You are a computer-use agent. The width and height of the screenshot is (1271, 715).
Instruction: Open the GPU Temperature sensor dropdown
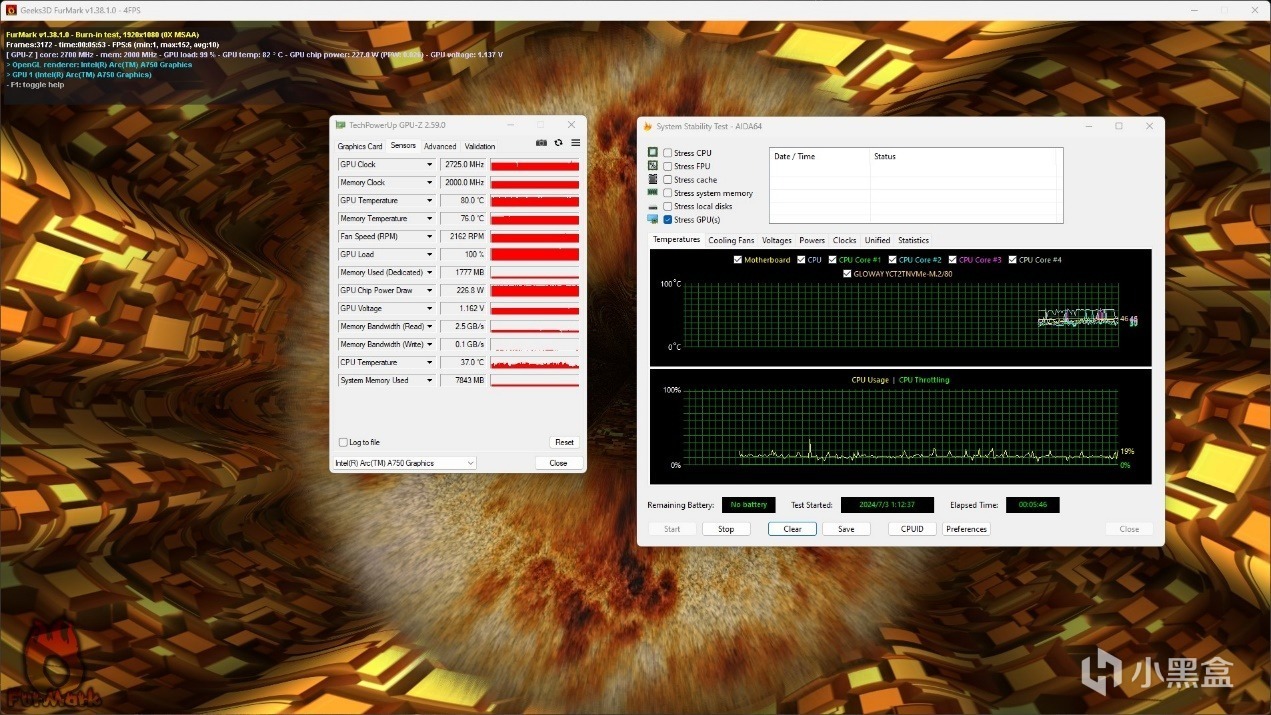(430, 201)
